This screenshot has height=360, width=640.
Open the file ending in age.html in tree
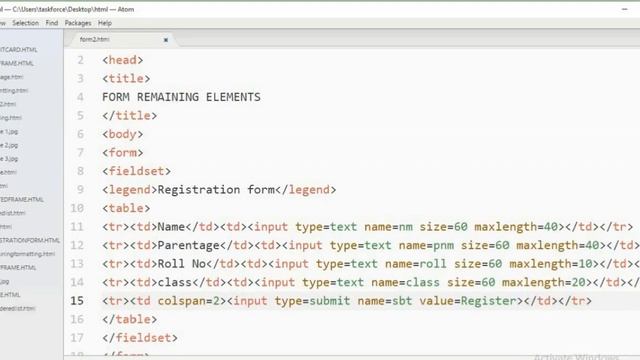tap(11, 77)
